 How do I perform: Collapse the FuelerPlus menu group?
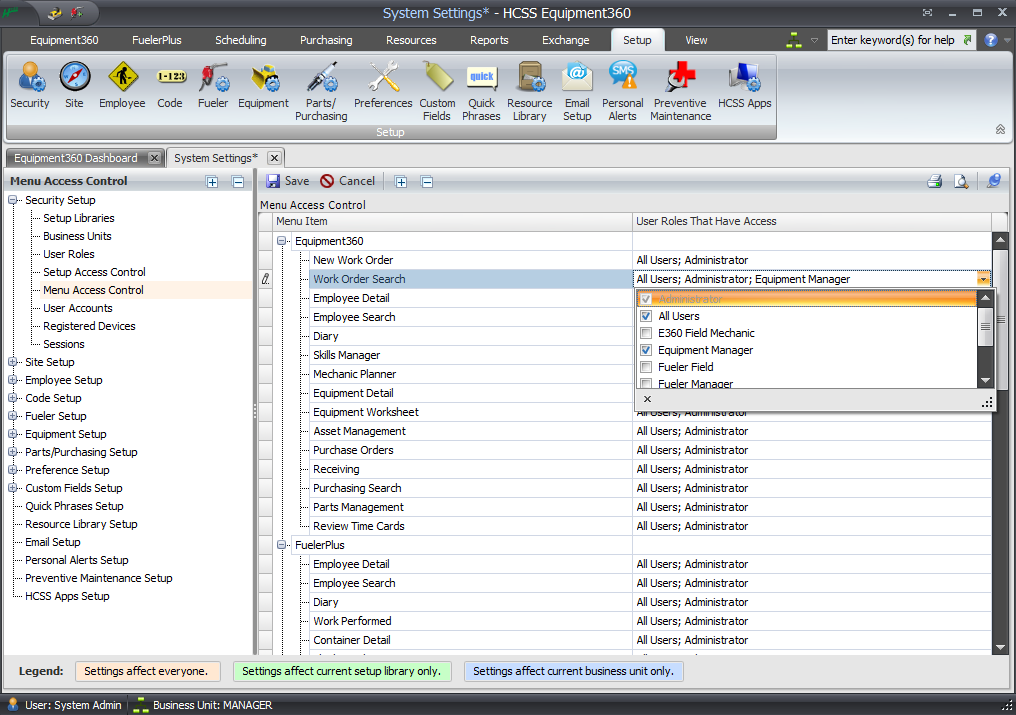tap(281, 545)
